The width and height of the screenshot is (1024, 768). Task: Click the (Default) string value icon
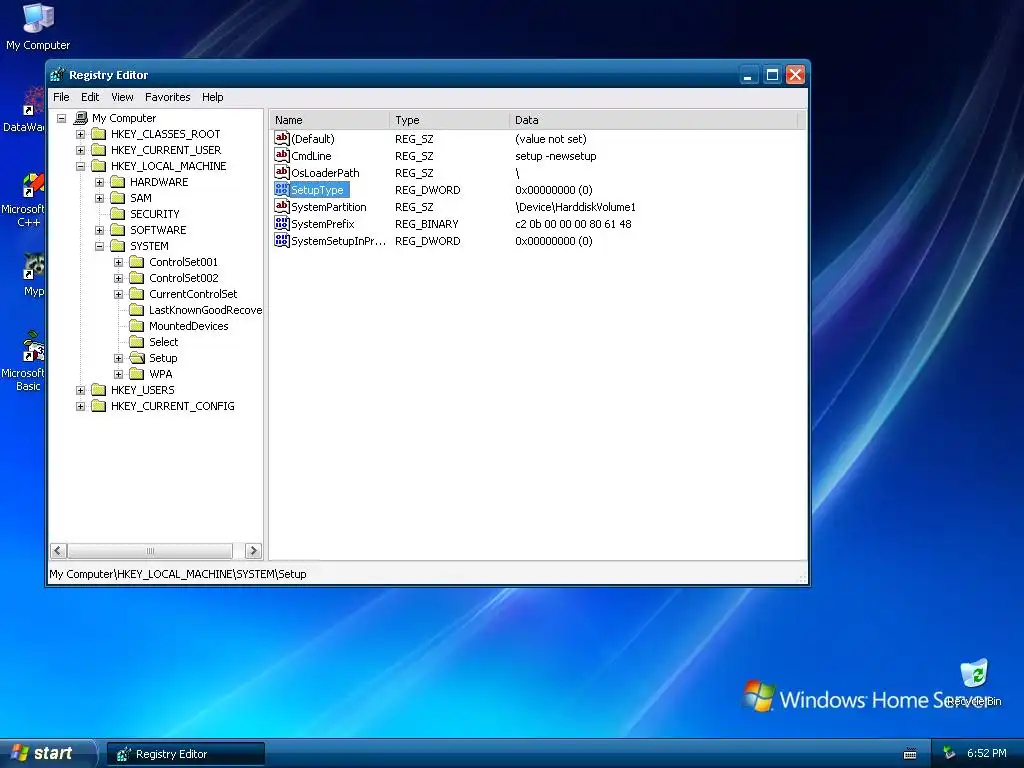[x=281, y=138]
